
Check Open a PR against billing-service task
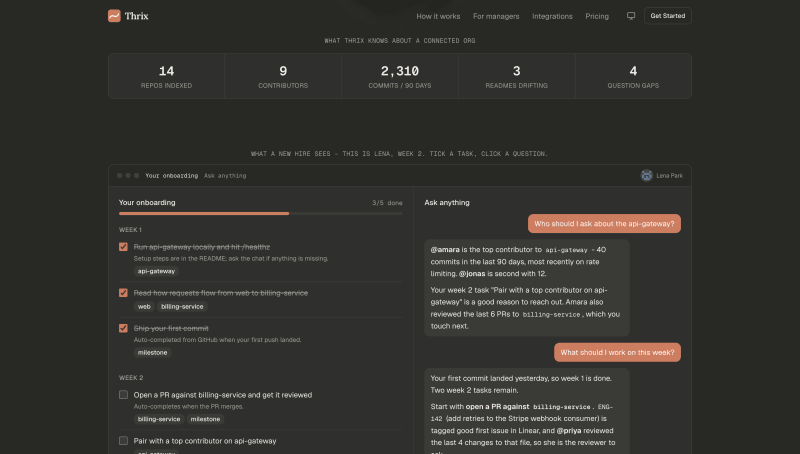point(123,395)
